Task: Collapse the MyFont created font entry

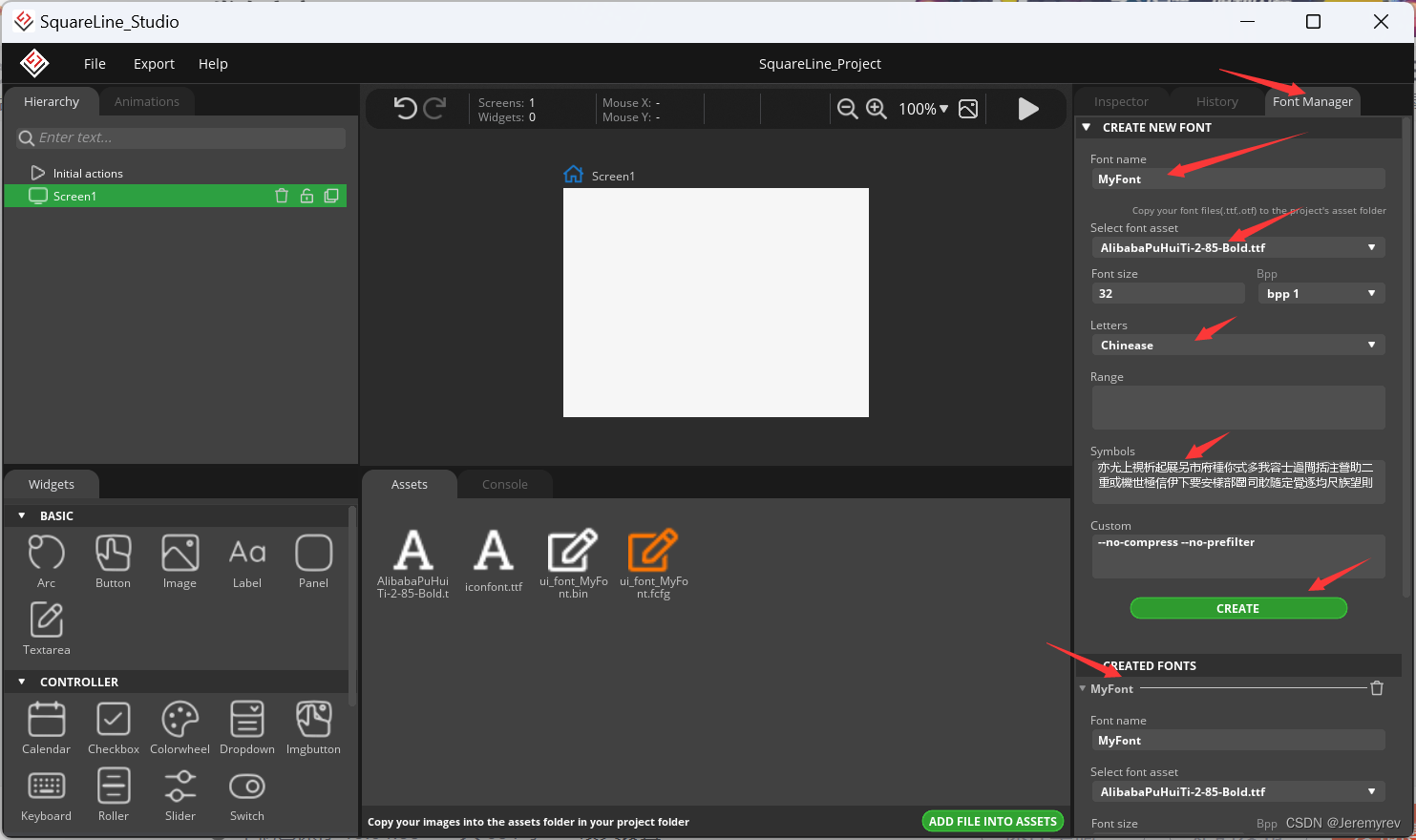Action: click(x=1083, y=688)
